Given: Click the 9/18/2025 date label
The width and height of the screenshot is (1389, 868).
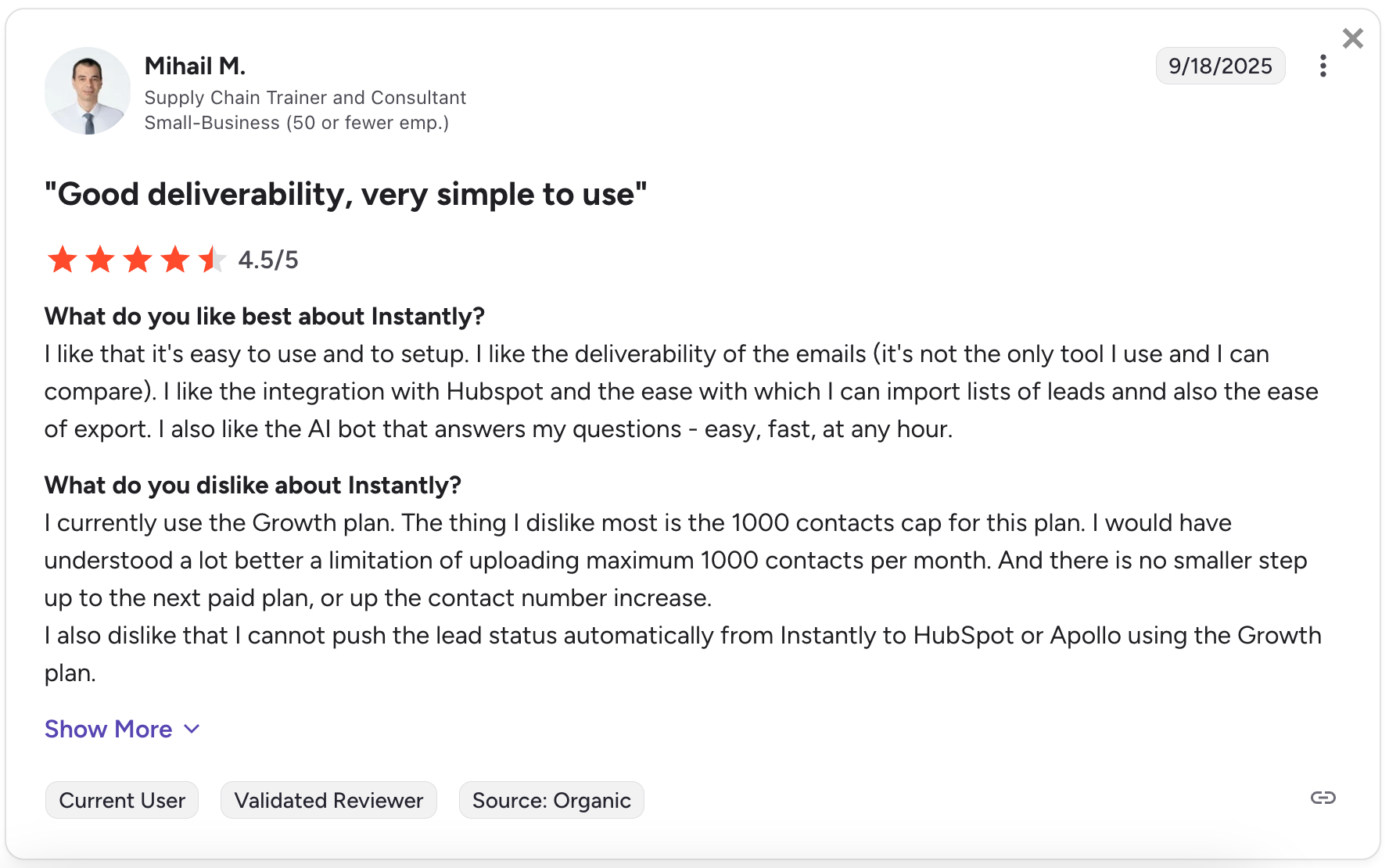Looking at the screenshot, I should [1220, 66].
